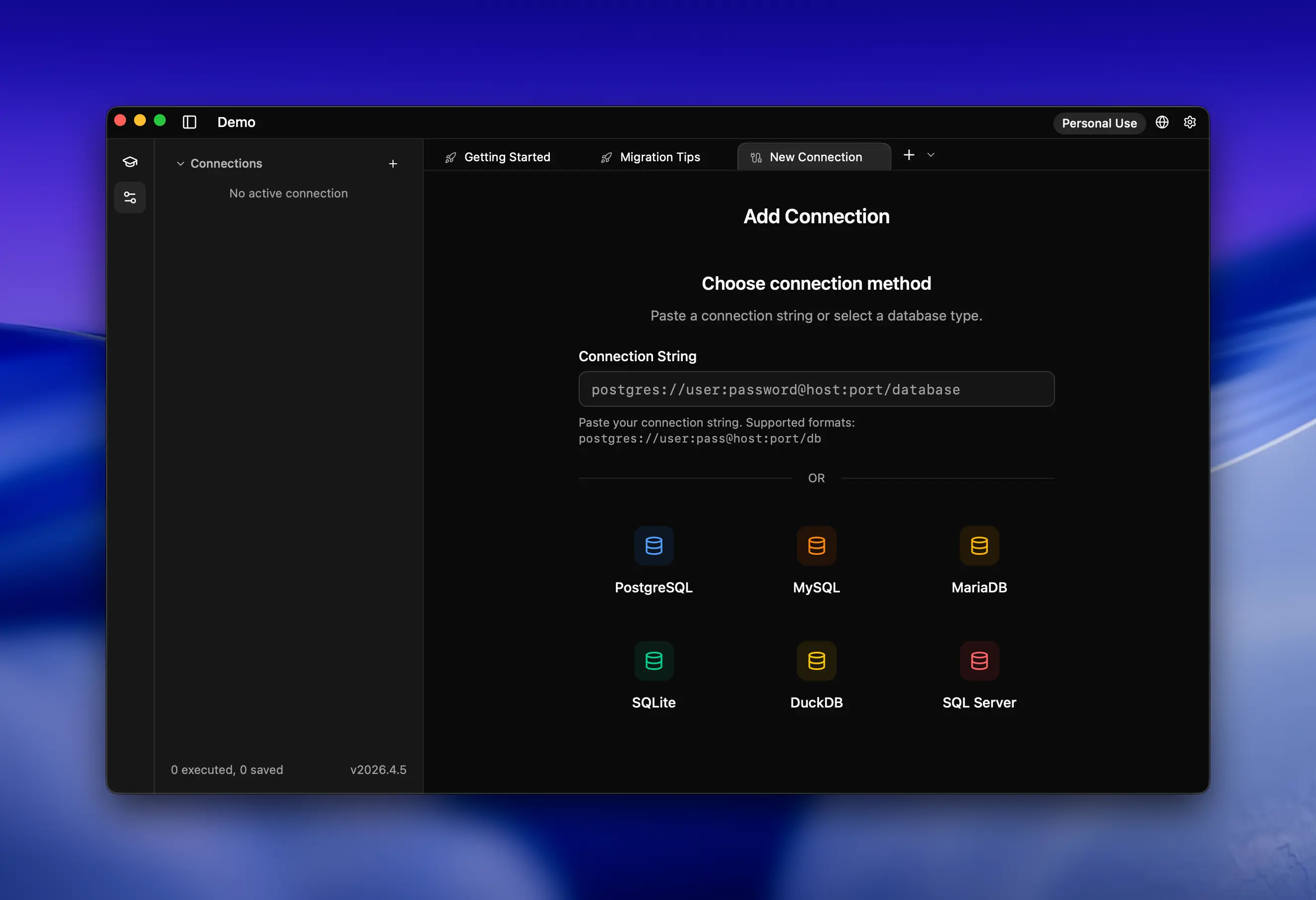Select the SQL Server database icon
The image size is (1316, 900).
click(979, 660)
